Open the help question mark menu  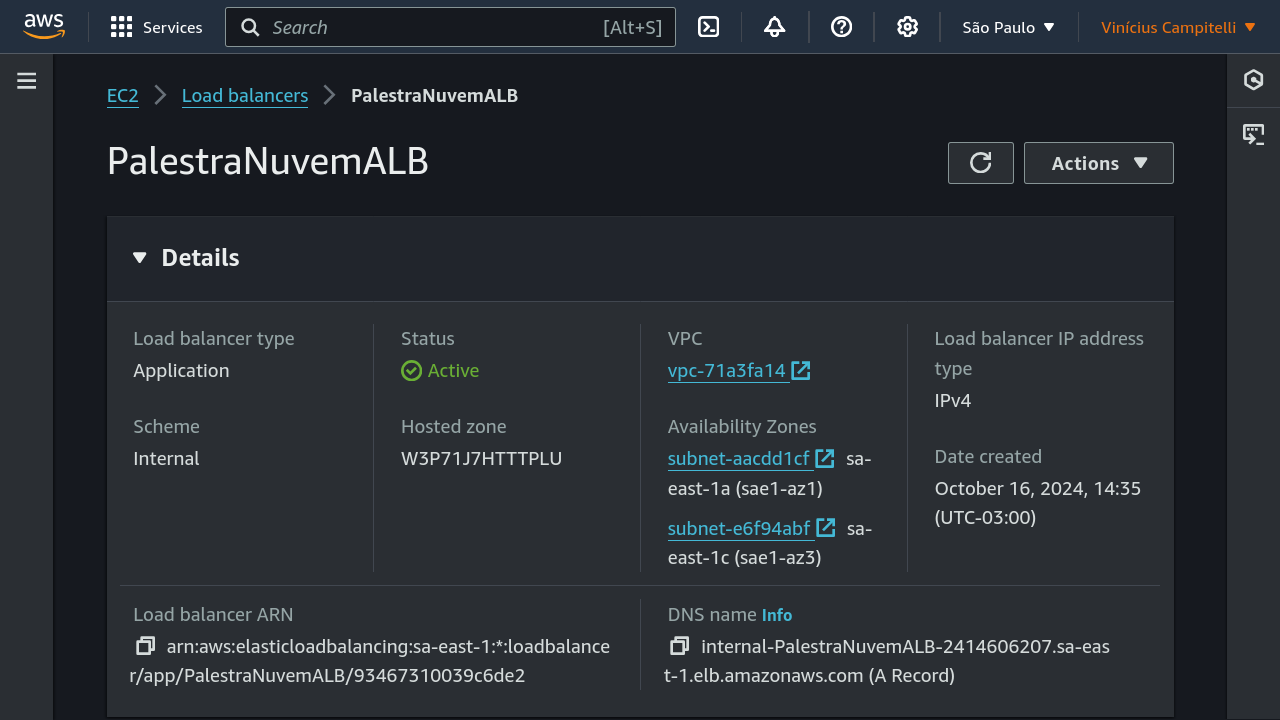842,27
